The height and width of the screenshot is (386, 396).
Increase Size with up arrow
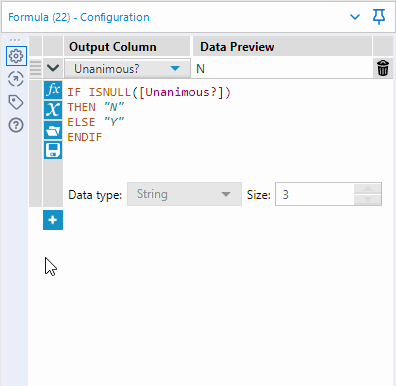368,188
